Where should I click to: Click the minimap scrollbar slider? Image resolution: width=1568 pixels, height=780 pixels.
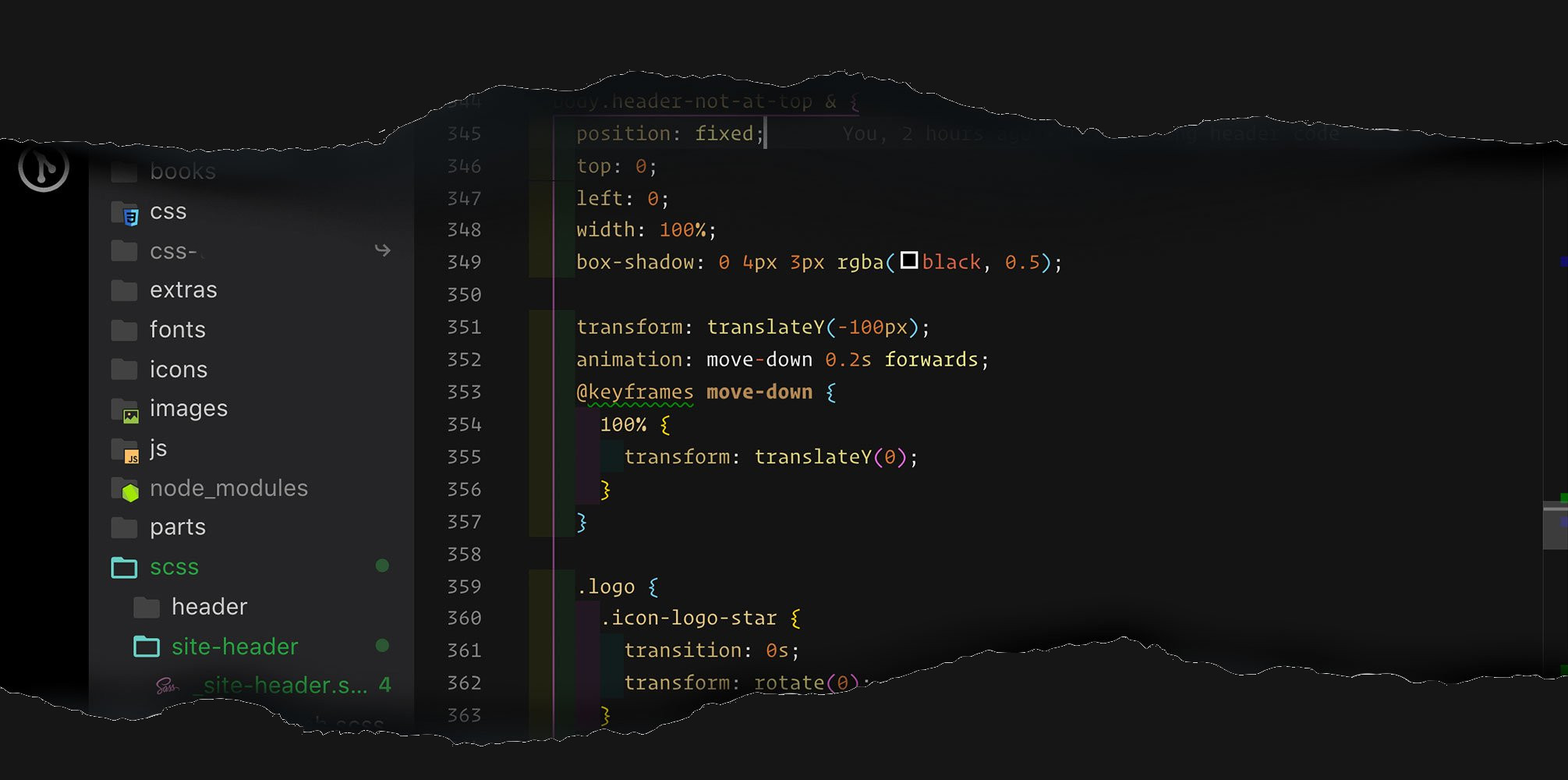tap(1555, 526)
